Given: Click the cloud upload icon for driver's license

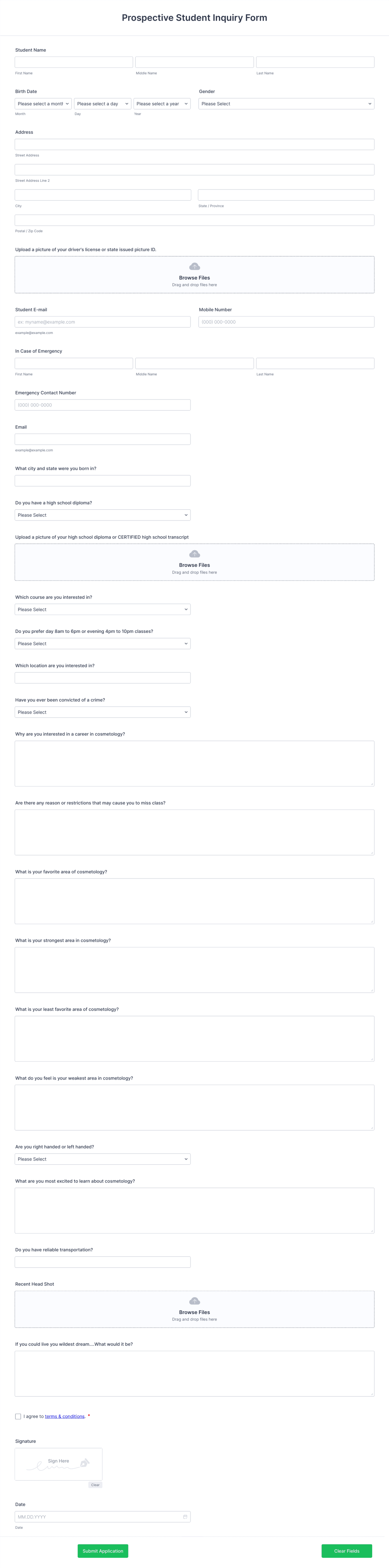Looking at the screenshot, I should pyautogui.click(x=194, y=266).
